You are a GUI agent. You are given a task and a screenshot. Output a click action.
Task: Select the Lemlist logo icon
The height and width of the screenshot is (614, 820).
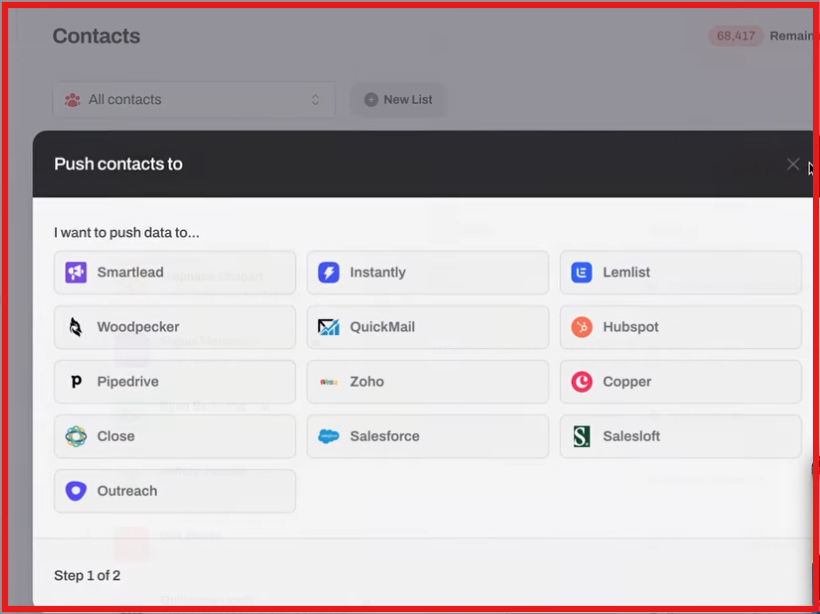coord(583,272)
